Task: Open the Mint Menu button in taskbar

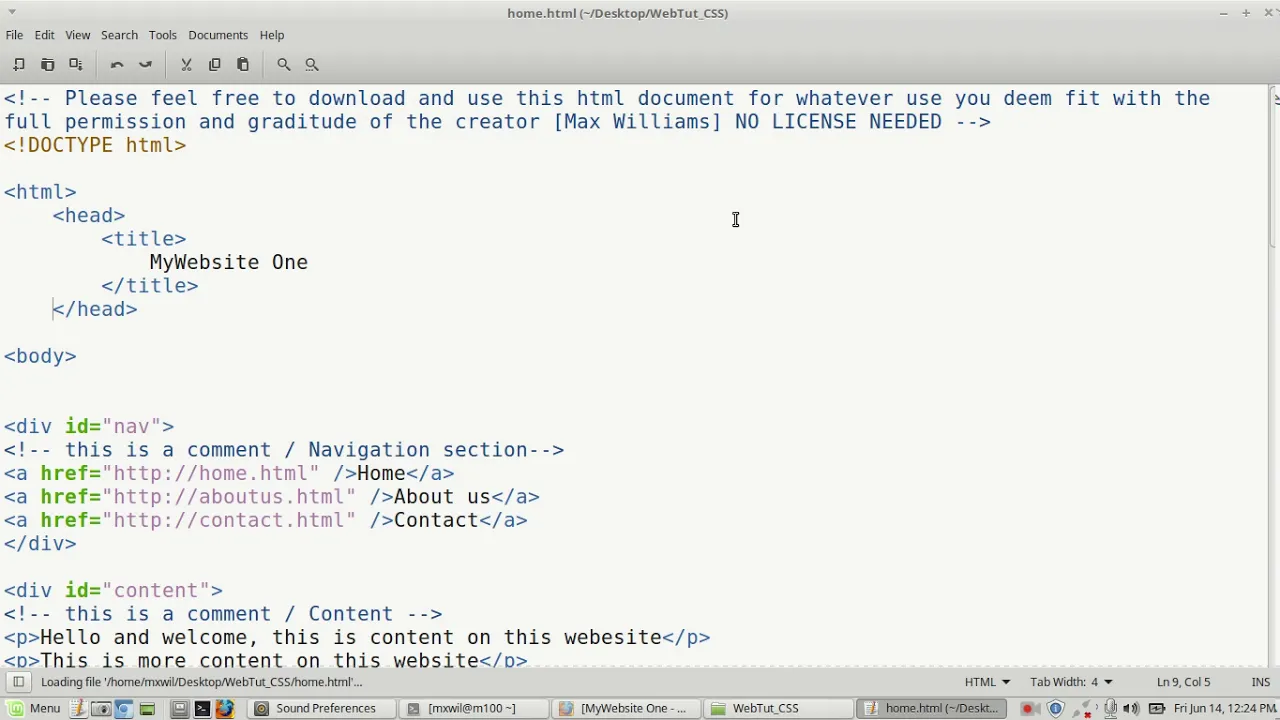Action: point(34,708)
